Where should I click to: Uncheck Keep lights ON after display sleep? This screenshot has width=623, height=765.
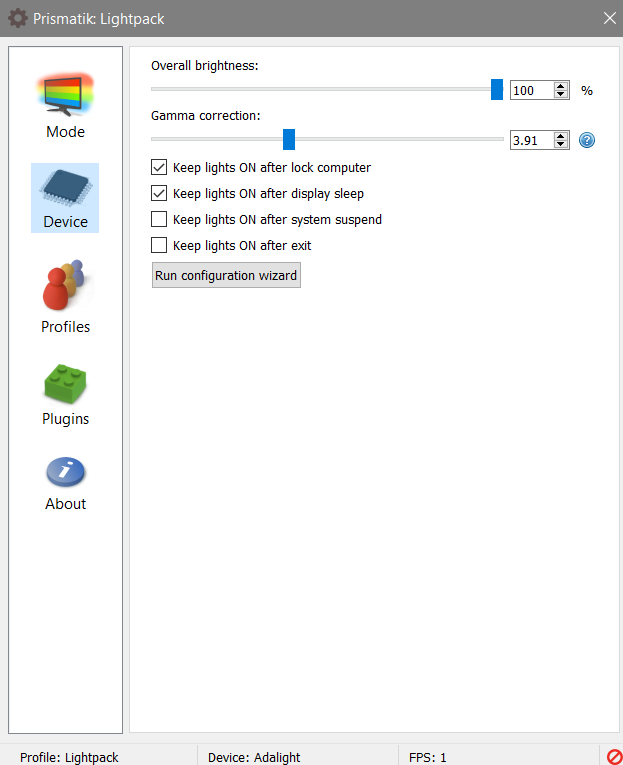click(x=159, y=193)
